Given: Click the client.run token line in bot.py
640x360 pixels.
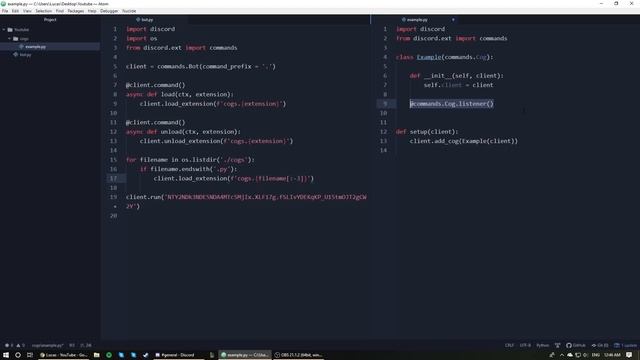Looking at the screenshot, I should click(246, 197).
